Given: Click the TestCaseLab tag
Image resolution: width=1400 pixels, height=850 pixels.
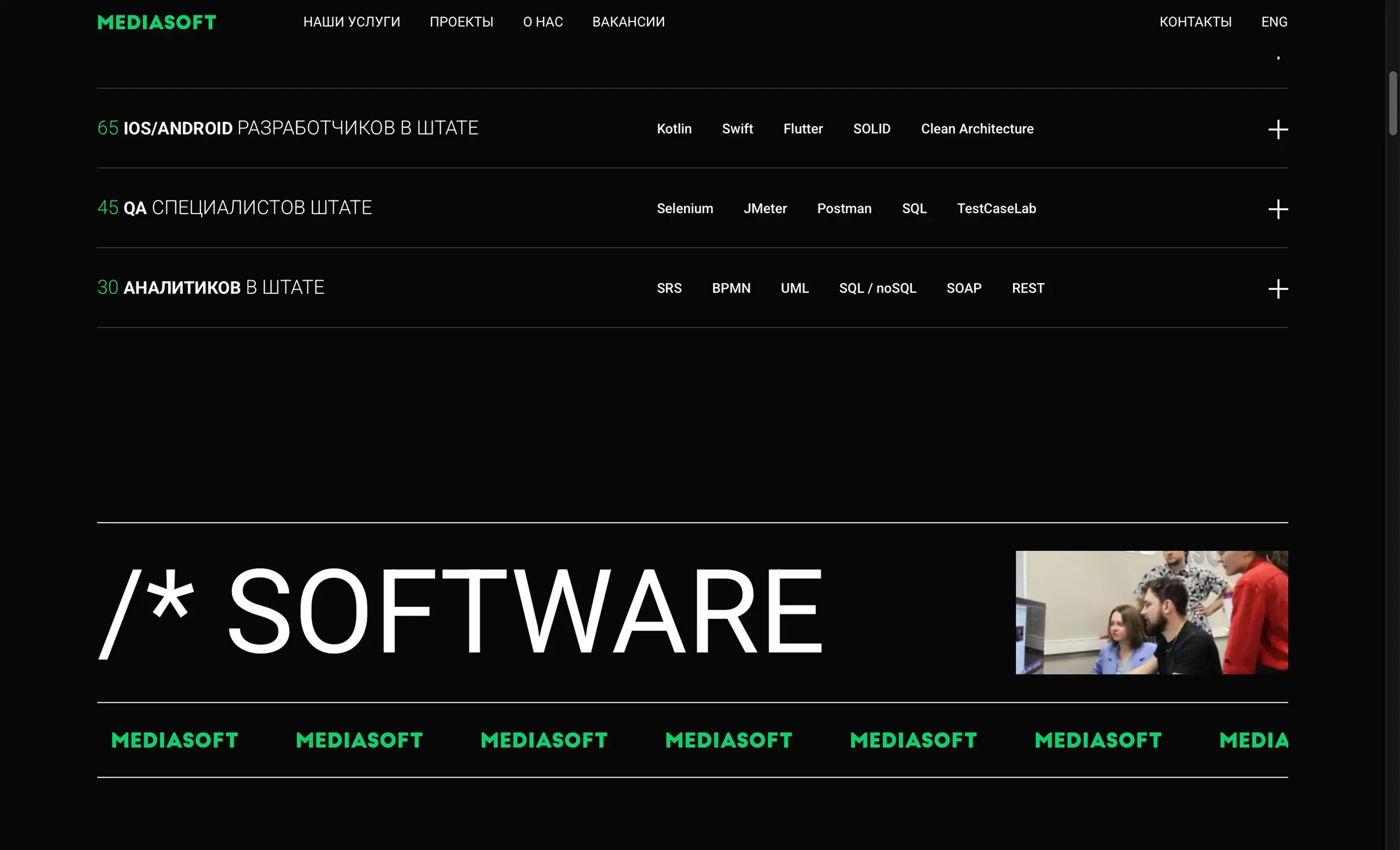Looking at the screenshot, I should 996,208.
